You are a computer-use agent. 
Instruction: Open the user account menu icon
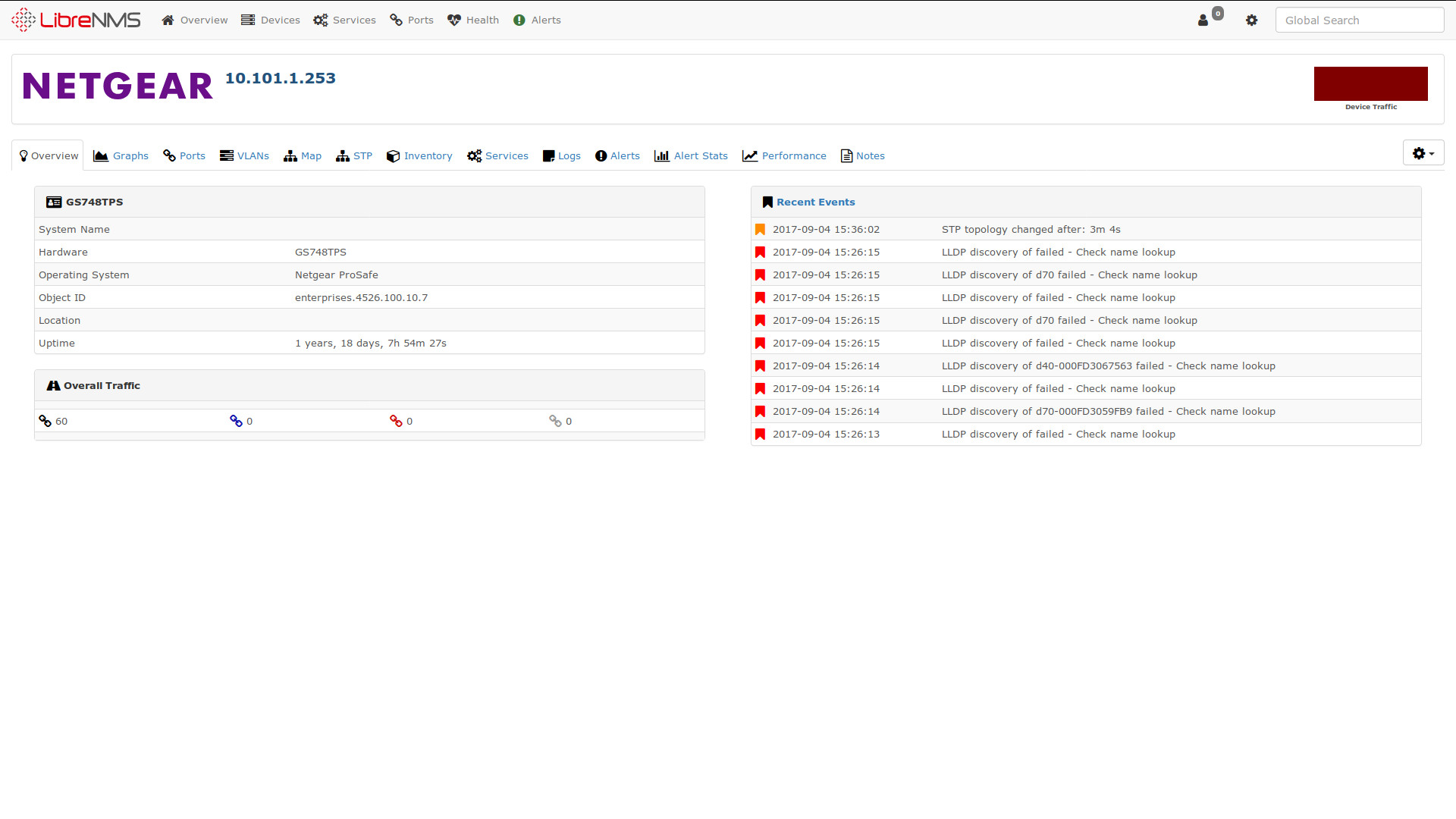tap(1203, 20)
